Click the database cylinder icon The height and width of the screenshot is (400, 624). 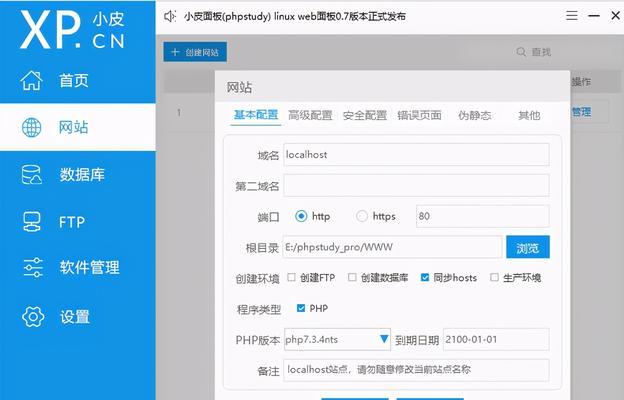[31, 175]
